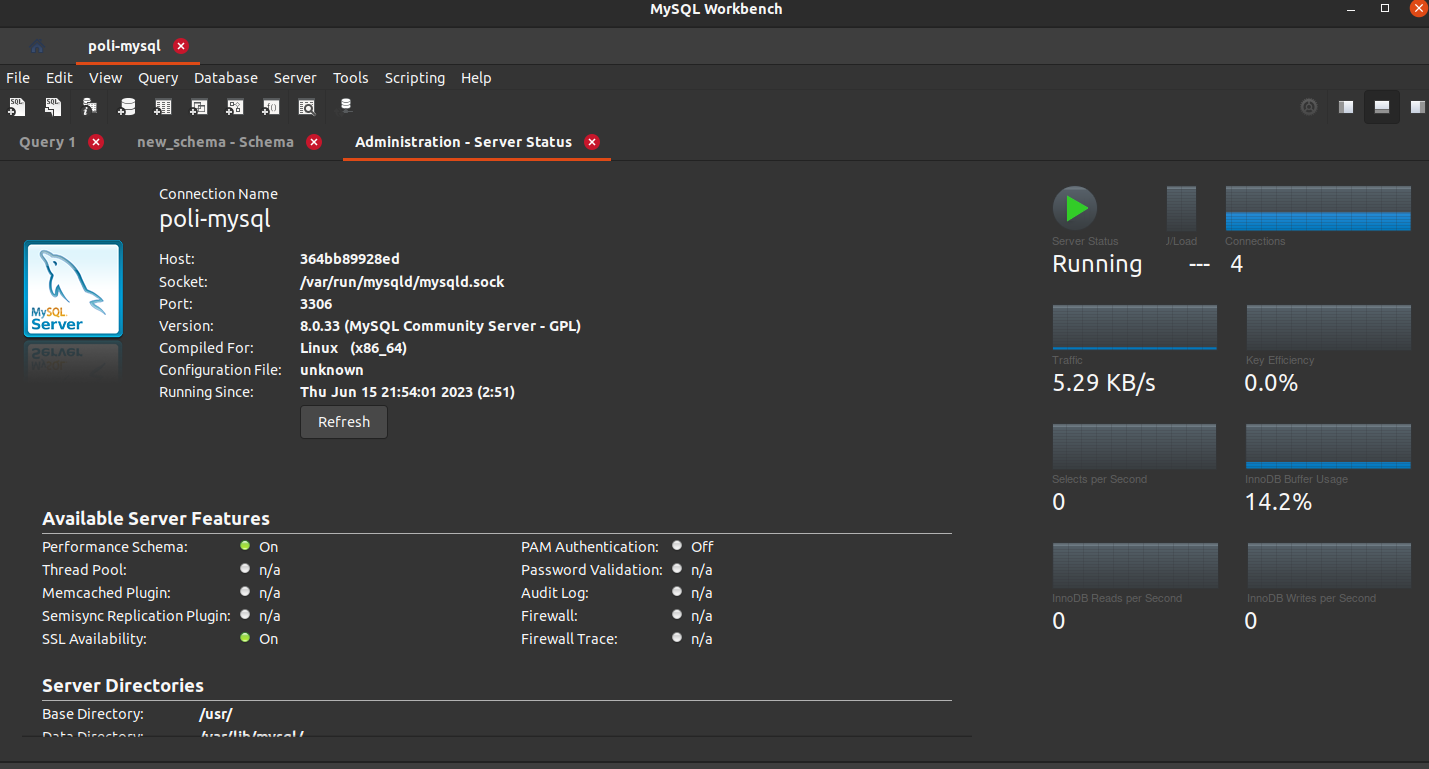Click the Audit Log status dot
Screen dimensions: 1429x769
(x=677, y=592)
